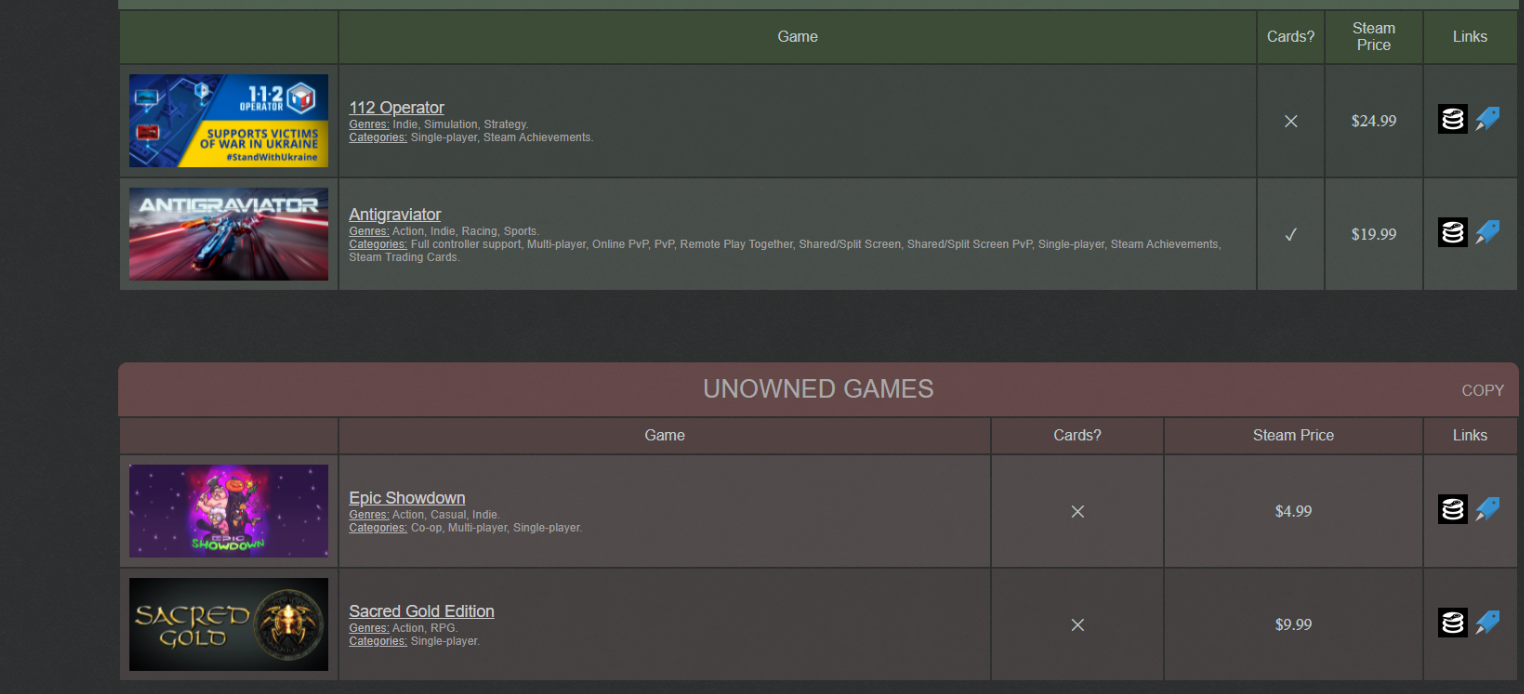
Task: Open the Epic Showdown game link
Action: (x=407, y=498)
